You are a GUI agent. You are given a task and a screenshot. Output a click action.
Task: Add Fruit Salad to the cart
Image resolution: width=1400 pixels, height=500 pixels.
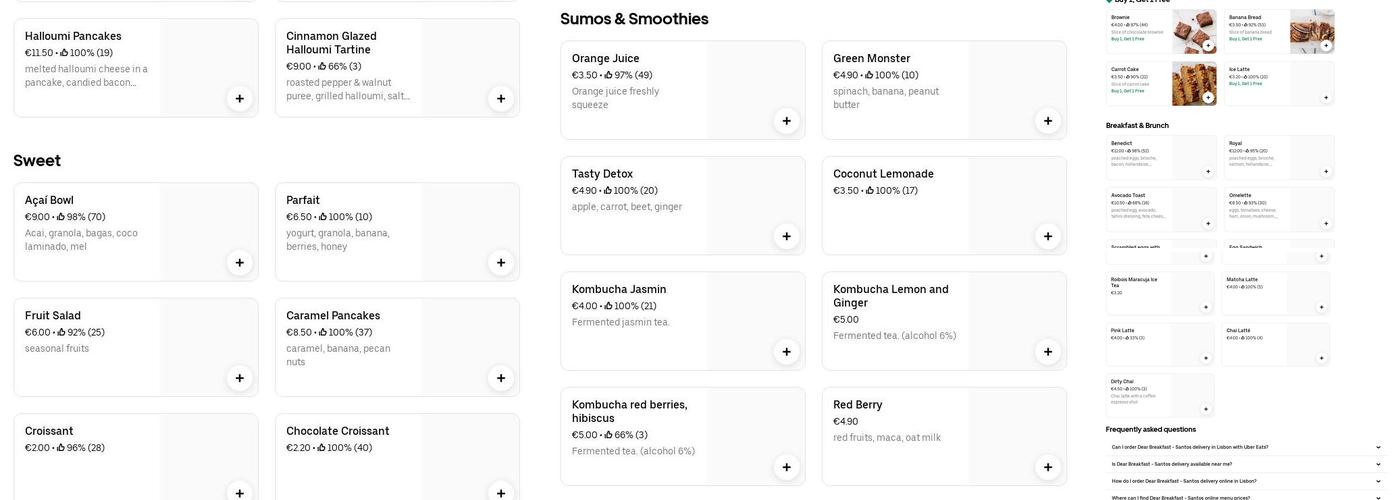point(239,378)
